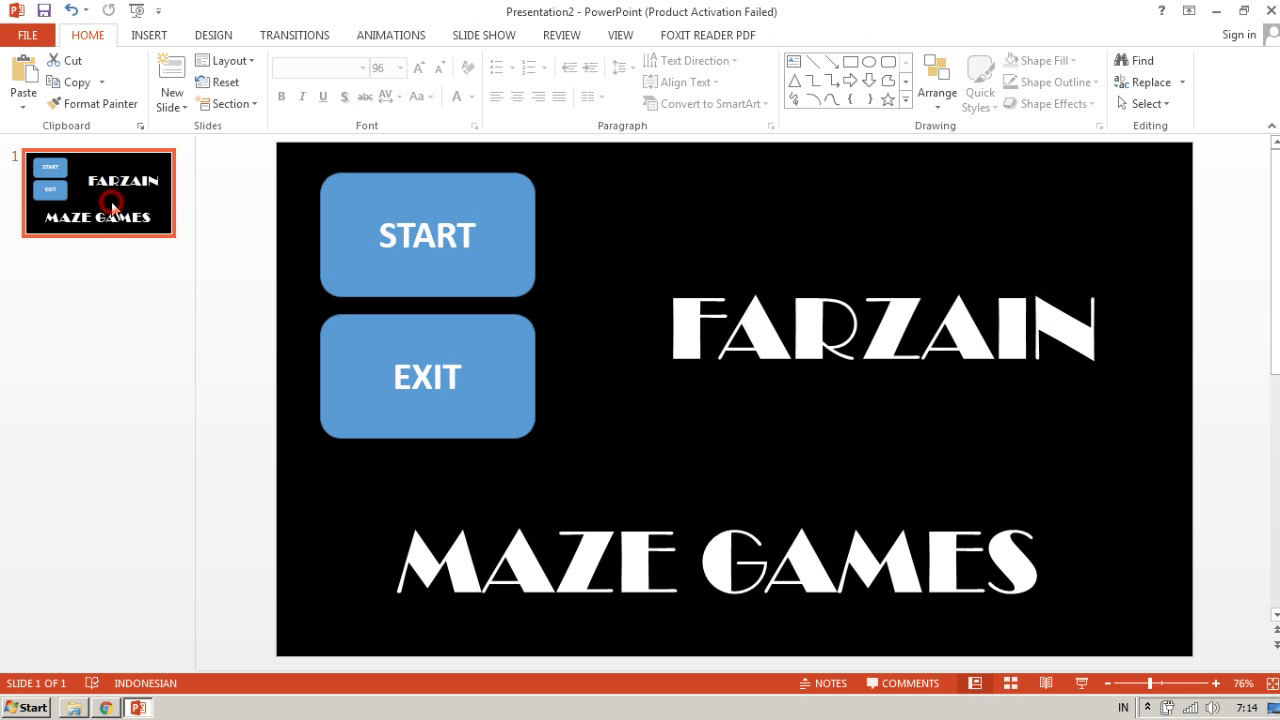This screenshot has height=720, width=1280.
Task: Toggle text shadow
Action: pos(344,97)
